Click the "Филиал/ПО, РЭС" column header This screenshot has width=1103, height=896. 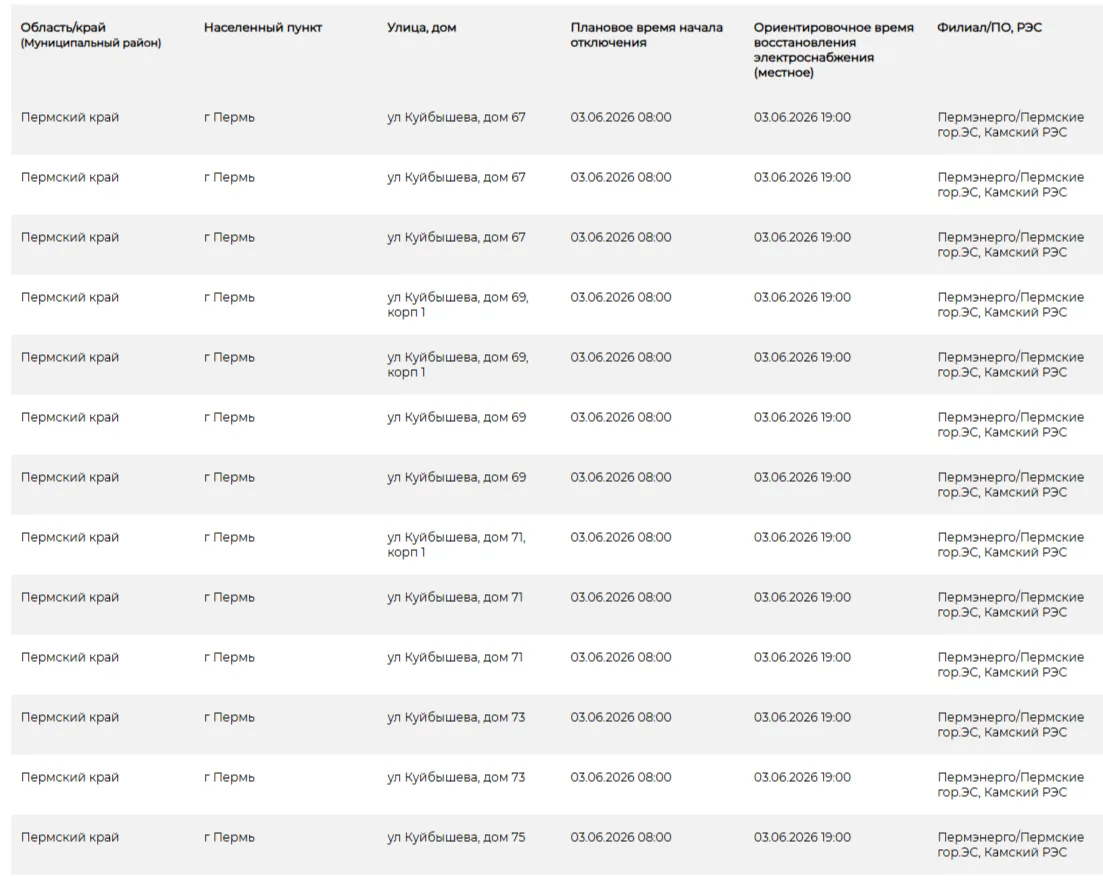point(989,27)
